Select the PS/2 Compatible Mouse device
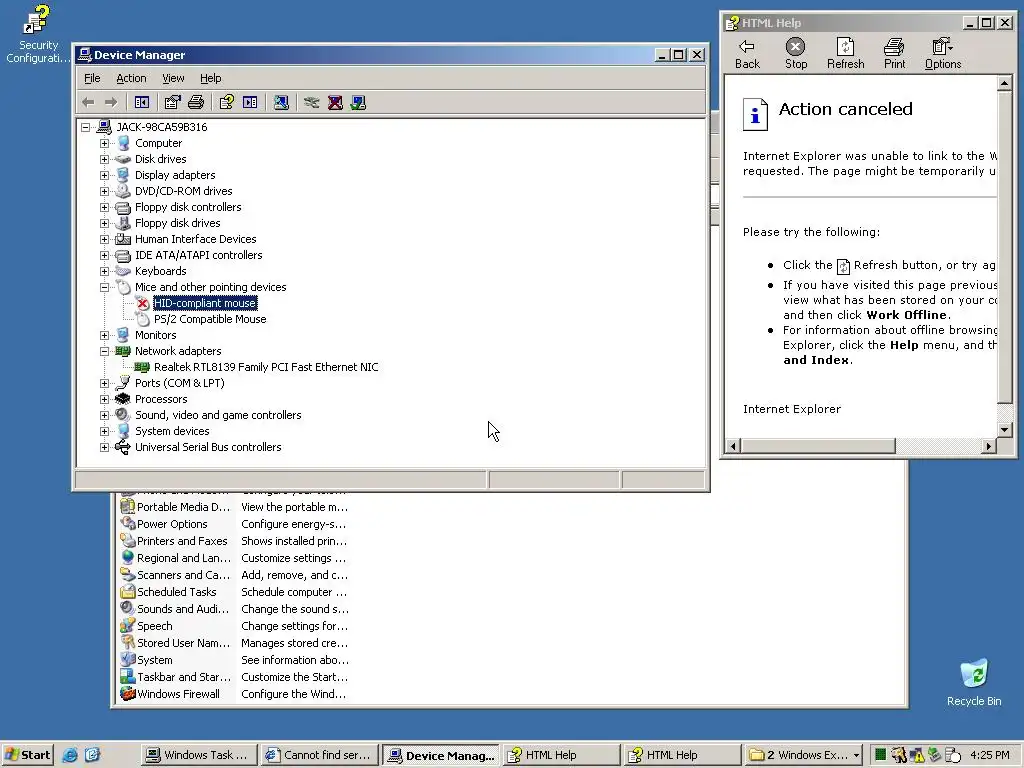This screenshot has width=1024, height=768. coord(210,319)
